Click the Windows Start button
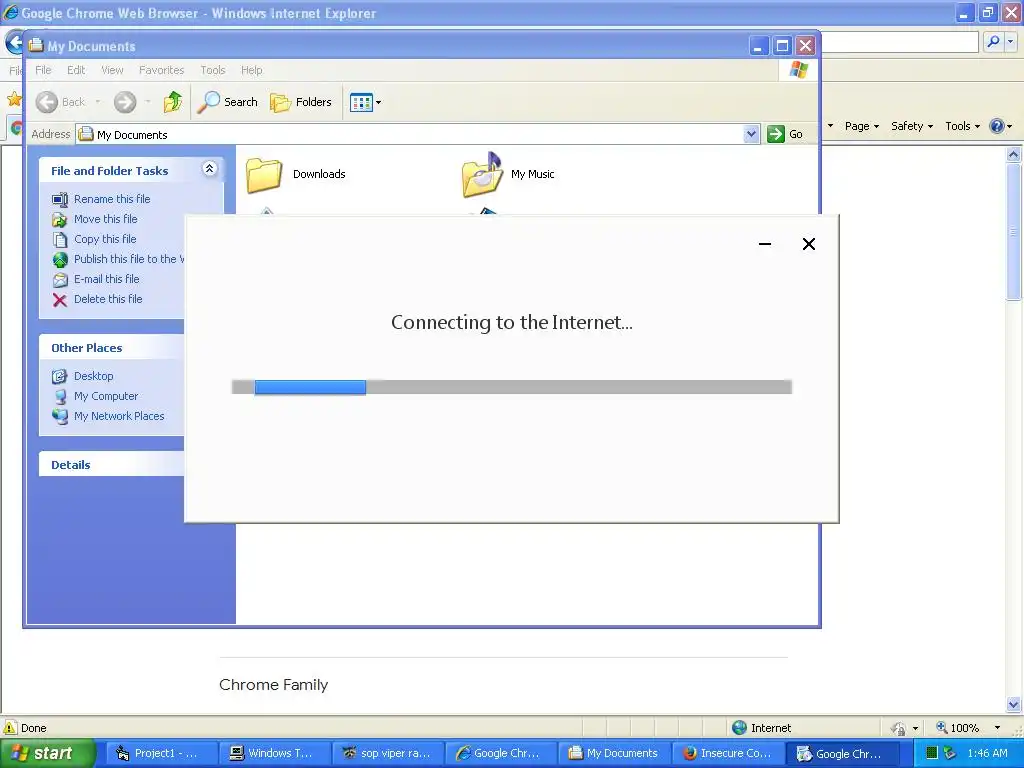 pos(47,754)
